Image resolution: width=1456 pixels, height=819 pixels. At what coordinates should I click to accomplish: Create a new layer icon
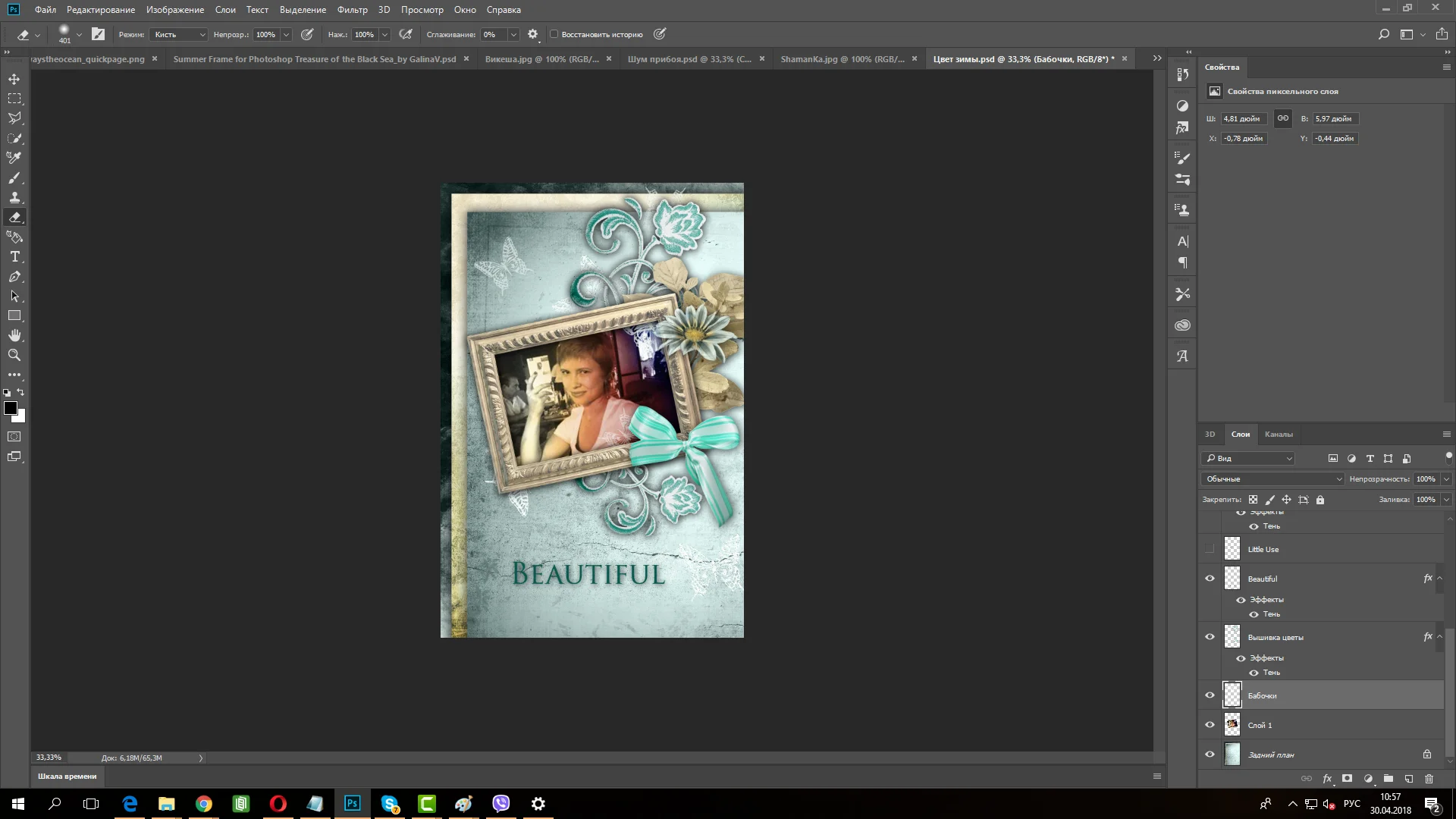tap(1408, 779)
